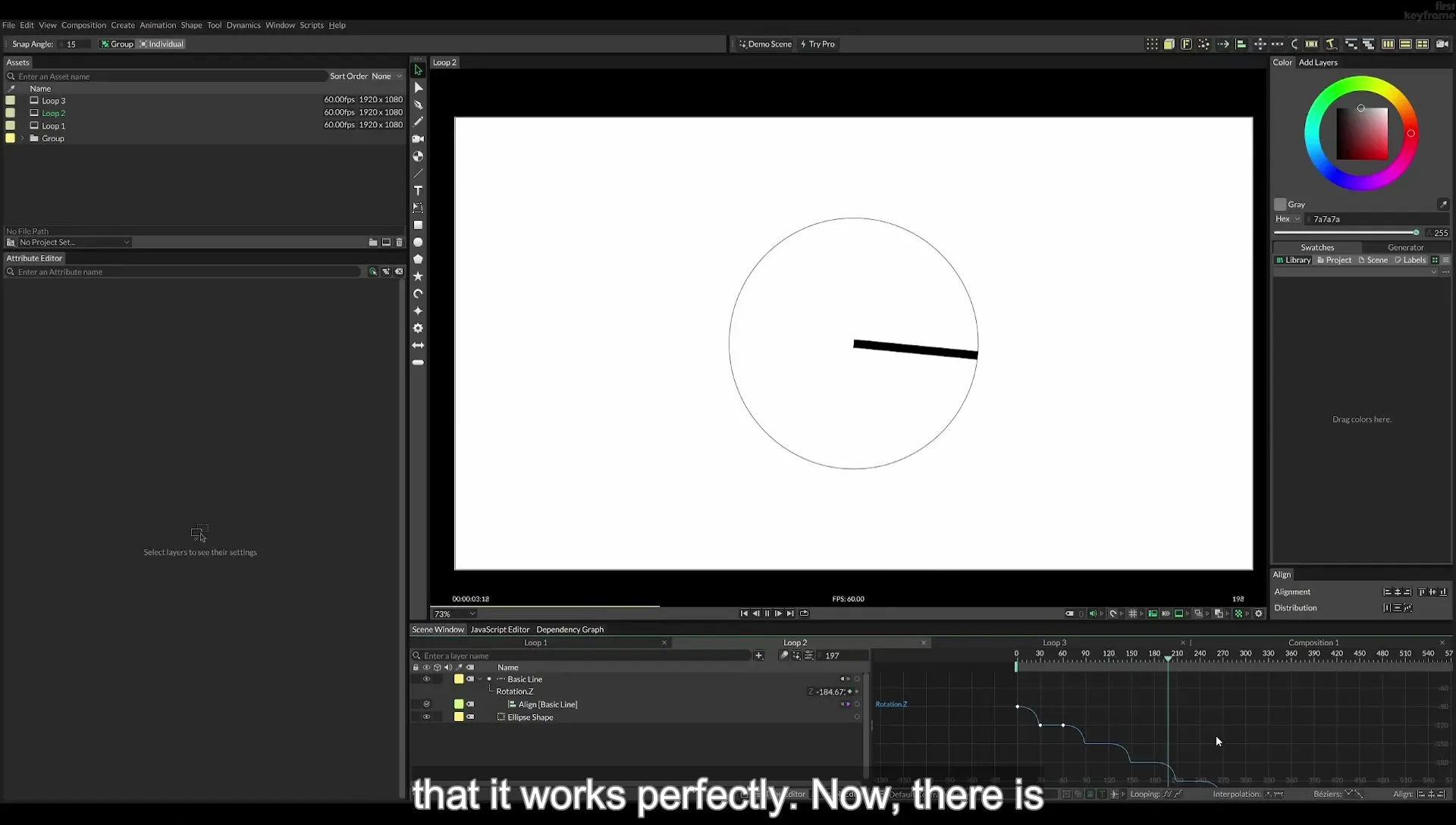1456x825 pixels.
Task: Collapse the Basic Line layer
Action: pos(480,679)
